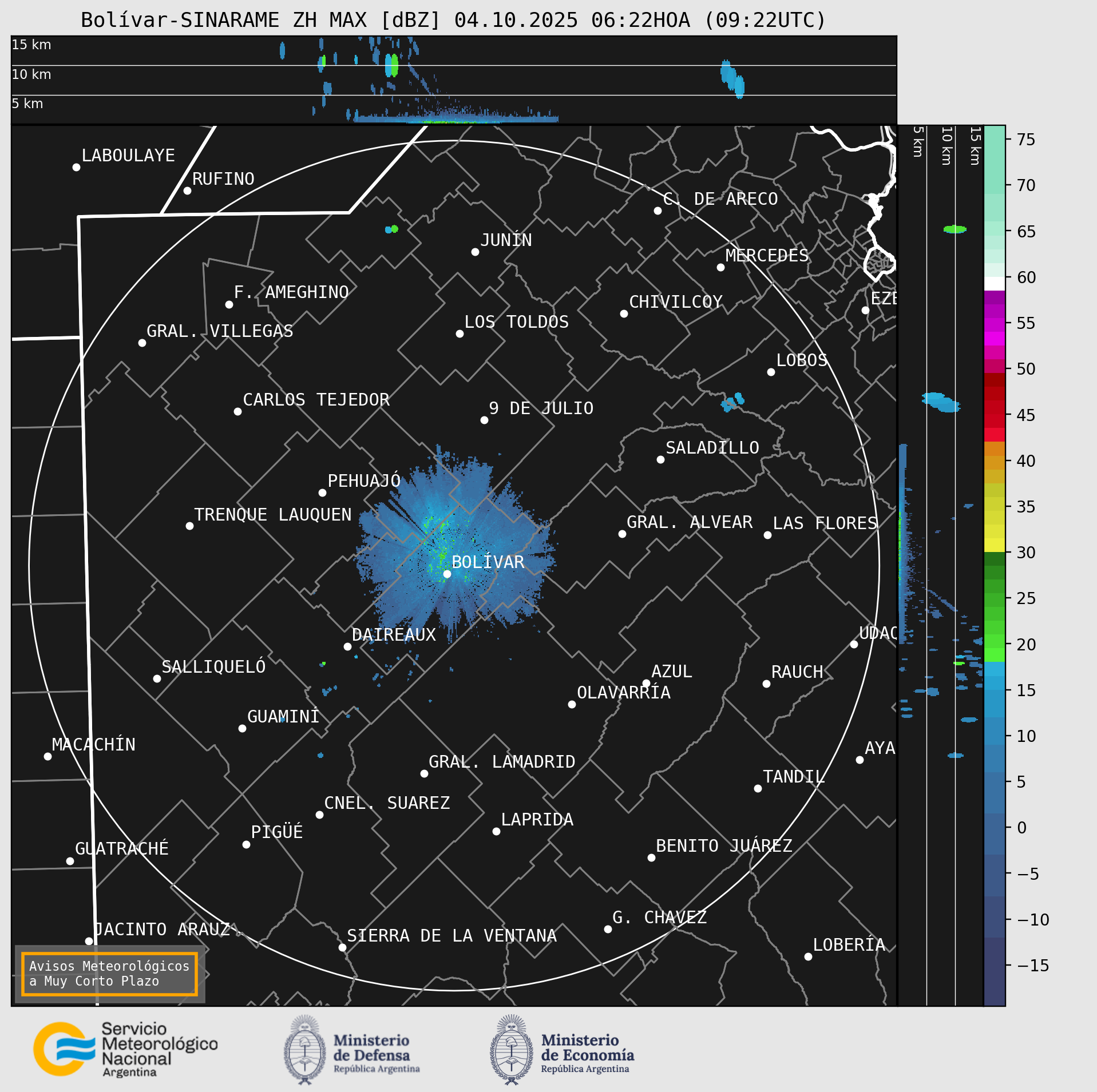Click the Avisos Meteorológicos a Muy Corto Plazo box
This screenshot has height=1092, width=1097.
pyautogui.click(x=109, y=974)
